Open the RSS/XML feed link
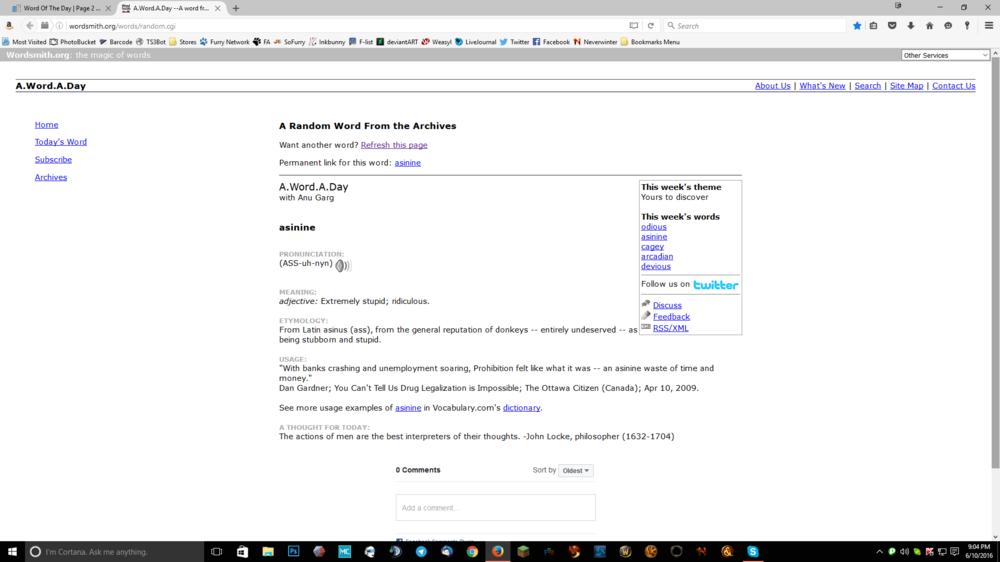 click(x=670, y=329)
